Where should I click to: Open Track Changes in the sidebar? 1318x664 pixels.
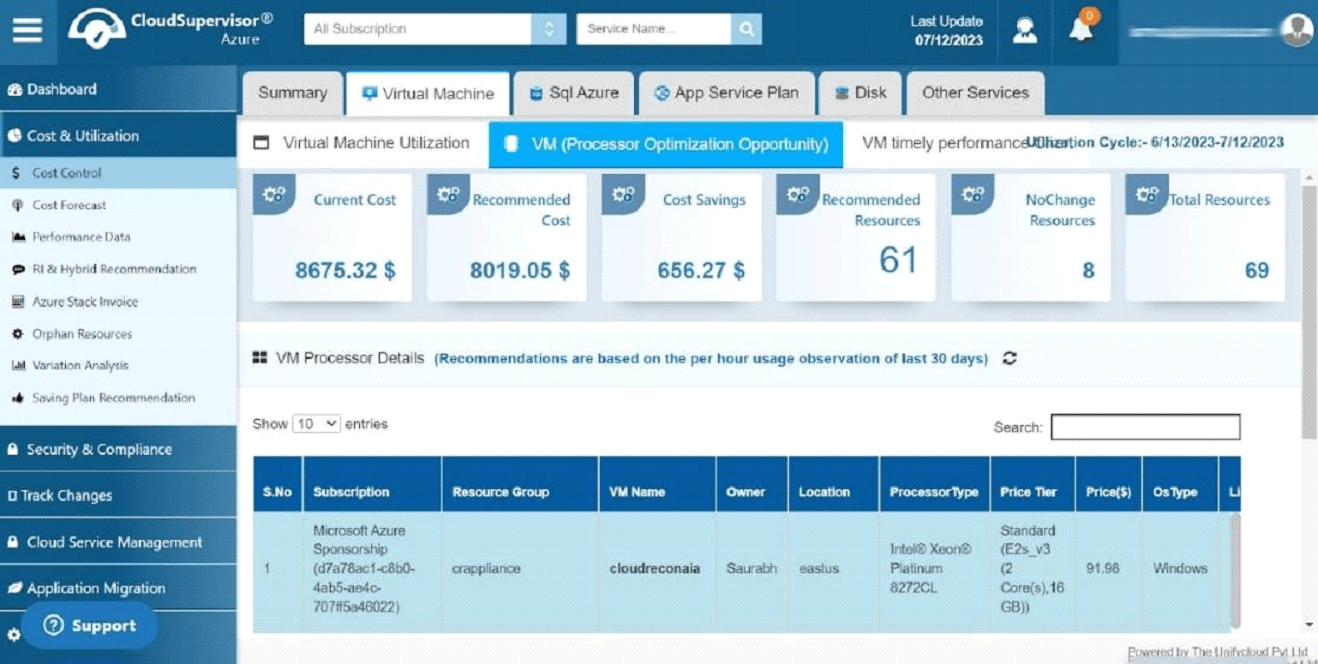(x=118, y=496)
